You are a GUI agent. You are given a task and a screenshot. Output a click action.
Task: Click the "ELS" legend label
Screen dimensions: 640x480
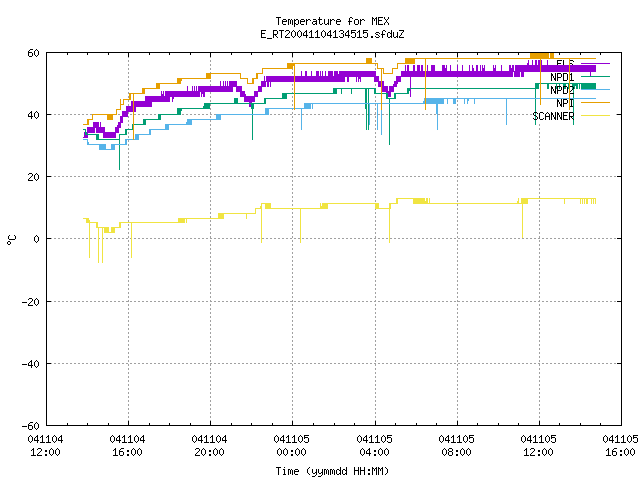[x=565, y=64]
